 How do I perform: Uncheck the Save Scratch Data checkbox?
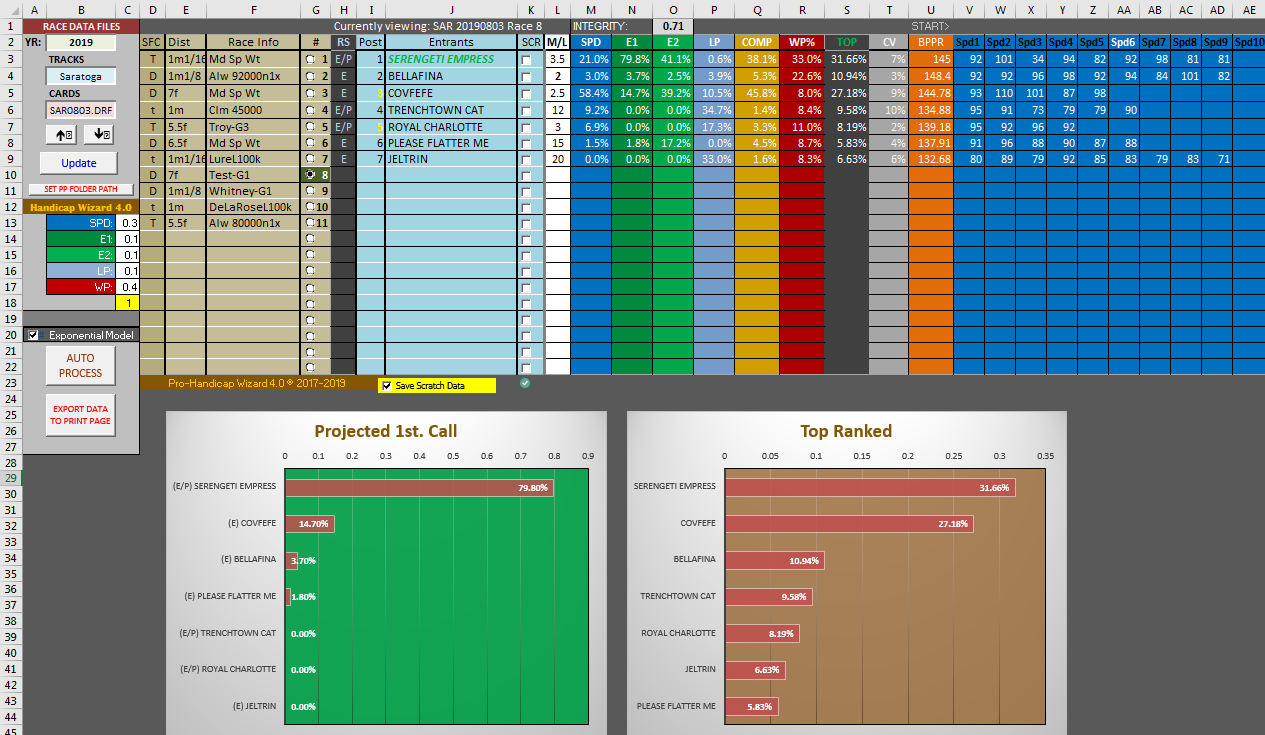pos(386,386)
